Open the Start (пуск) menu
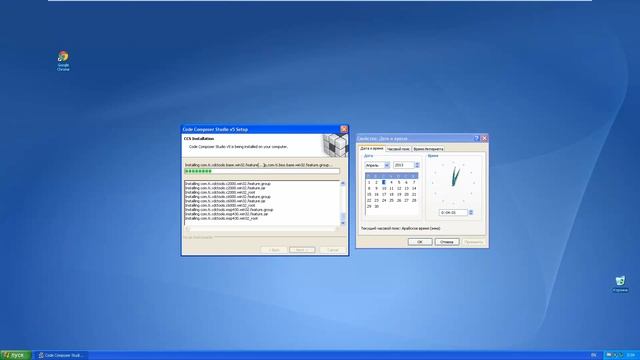The height and width of the screenshot is (360, 640). pyautogui.click(x=15, y=355)
